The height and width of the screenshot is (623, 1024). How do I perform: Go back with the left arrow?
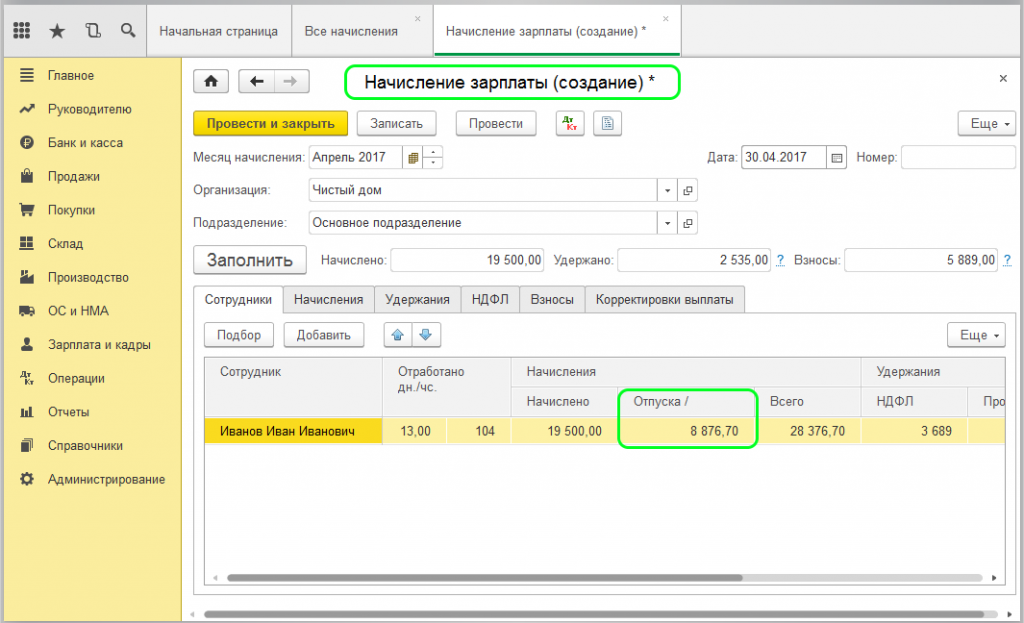[257, 82]
